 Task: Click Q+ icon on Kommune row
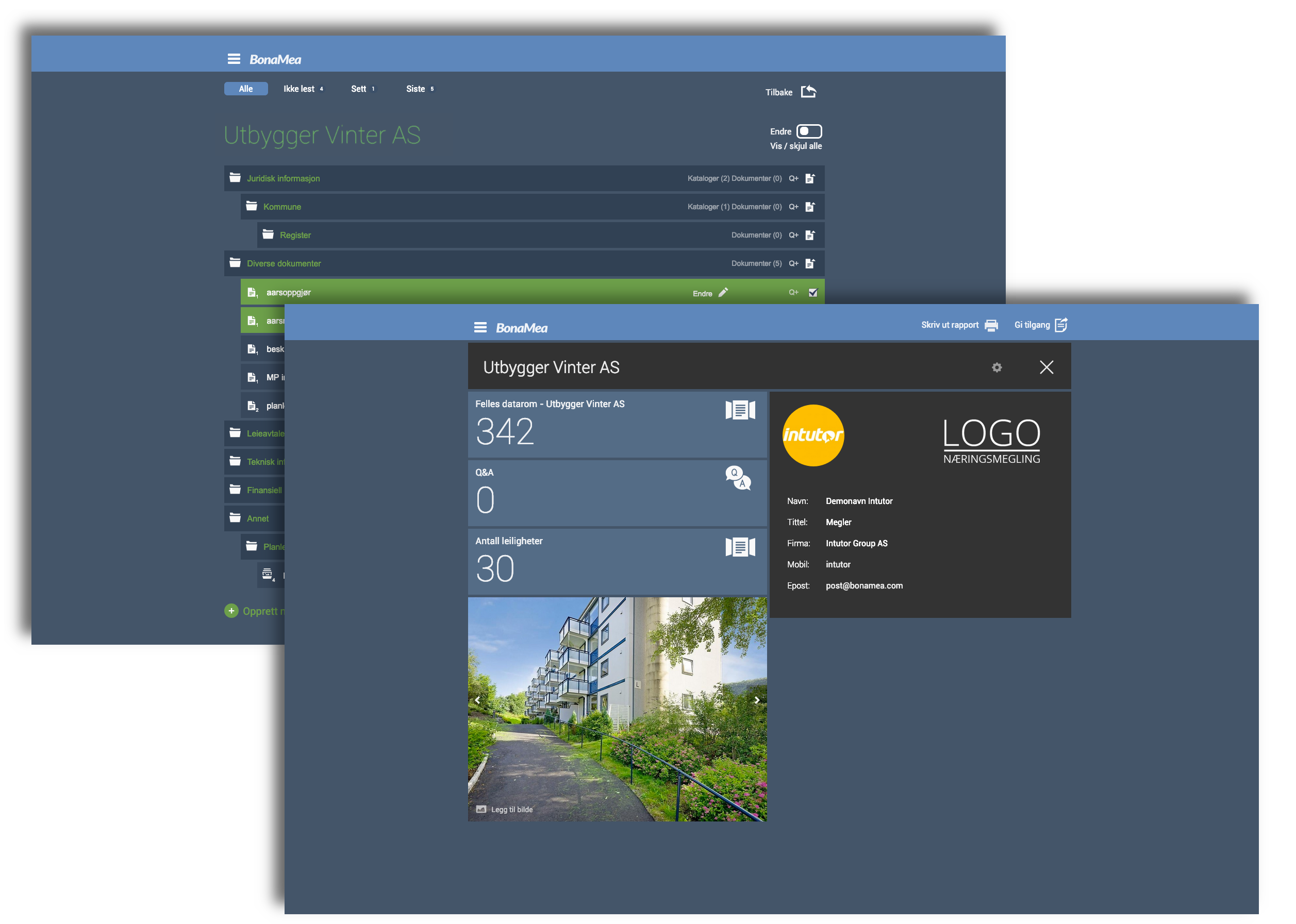tap(793, 207)
